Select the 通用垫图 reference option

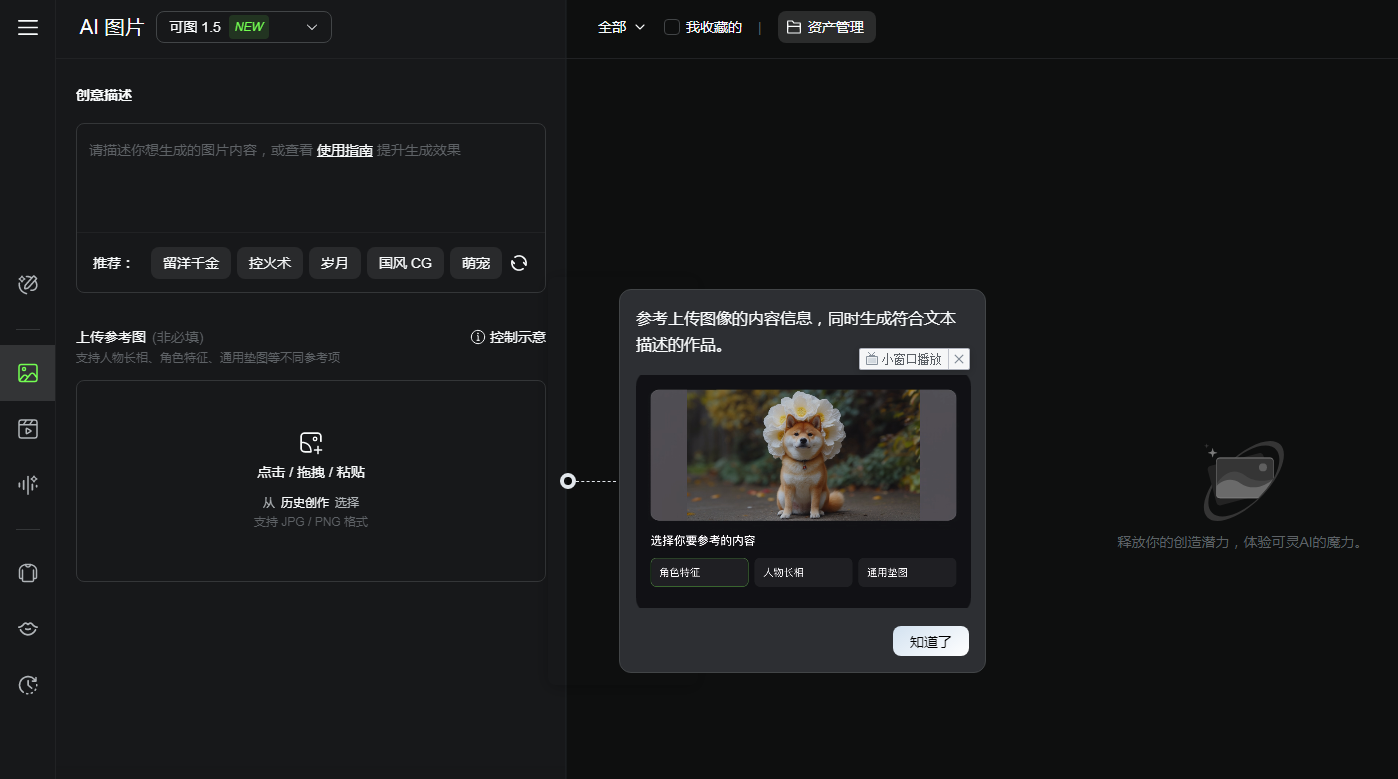tap(906, 572)
